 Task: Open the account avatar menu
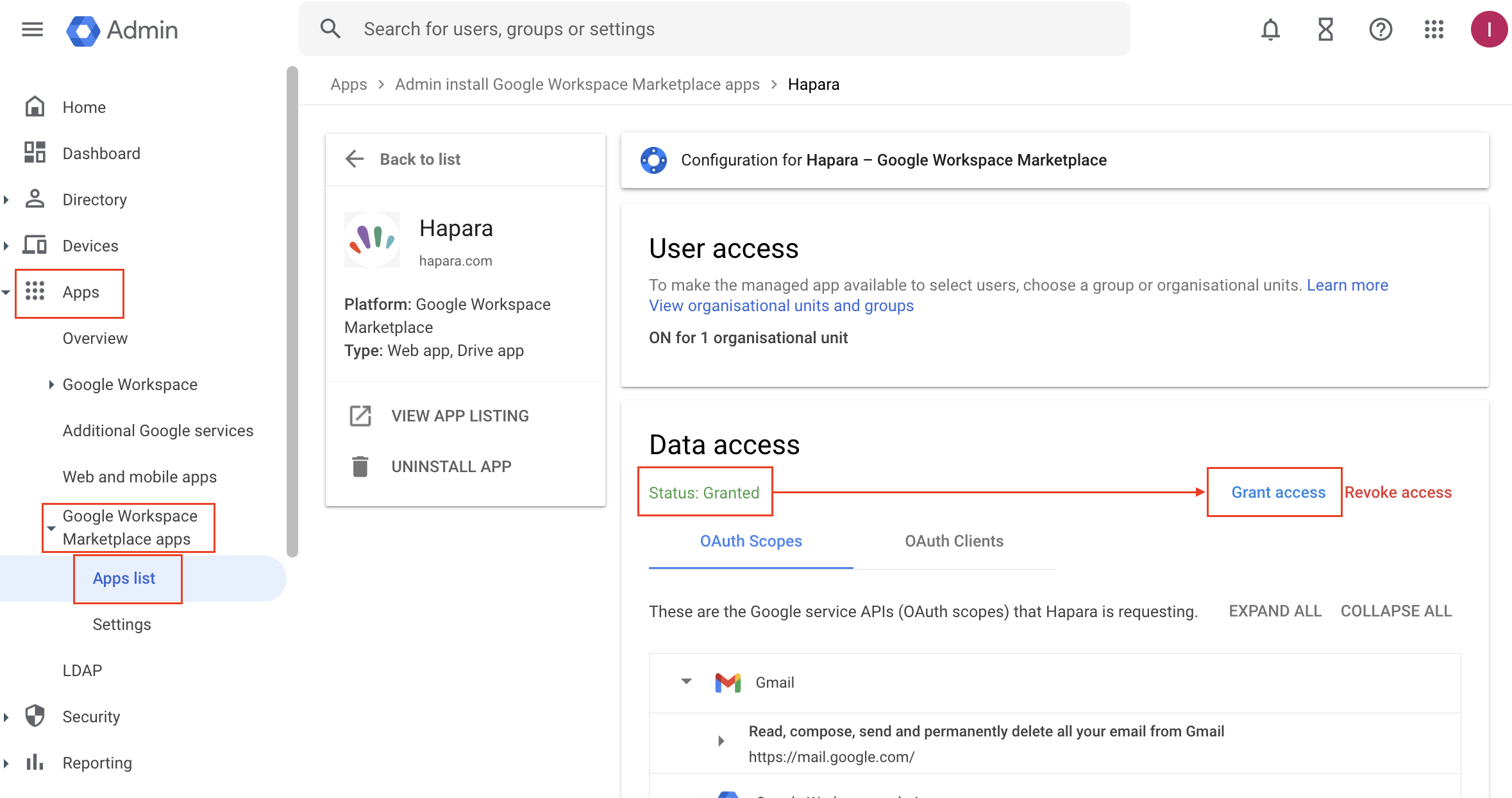pos(1488,30)
